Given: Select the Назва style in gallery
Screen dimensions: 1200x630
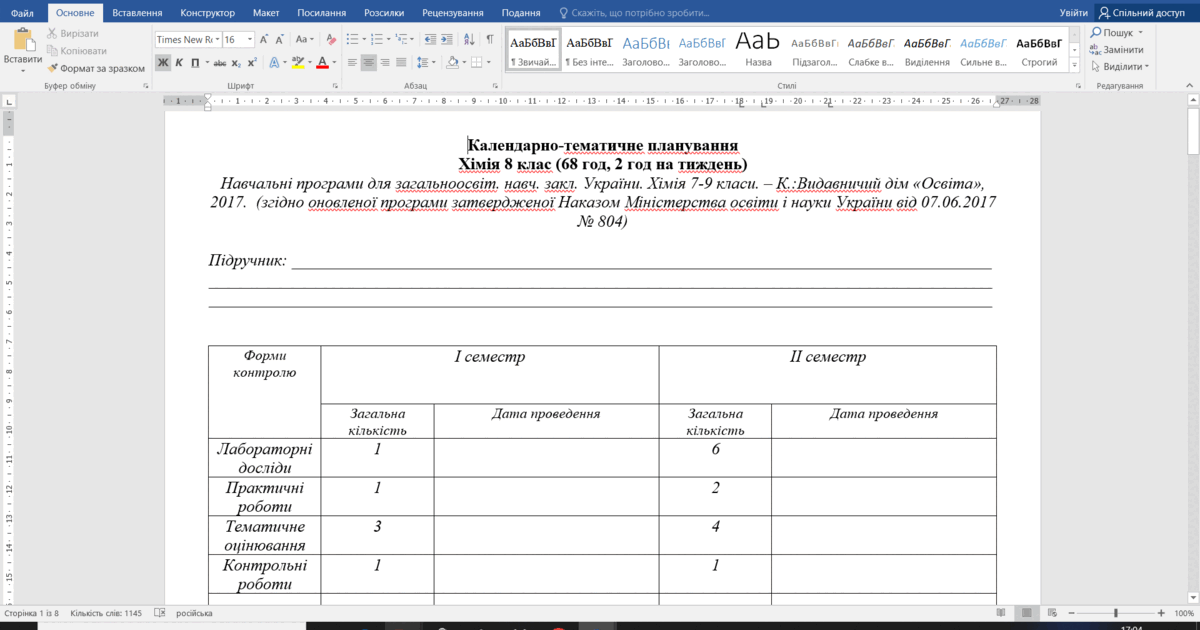Looking at the screenshot, I should click(x=758, y=50).
